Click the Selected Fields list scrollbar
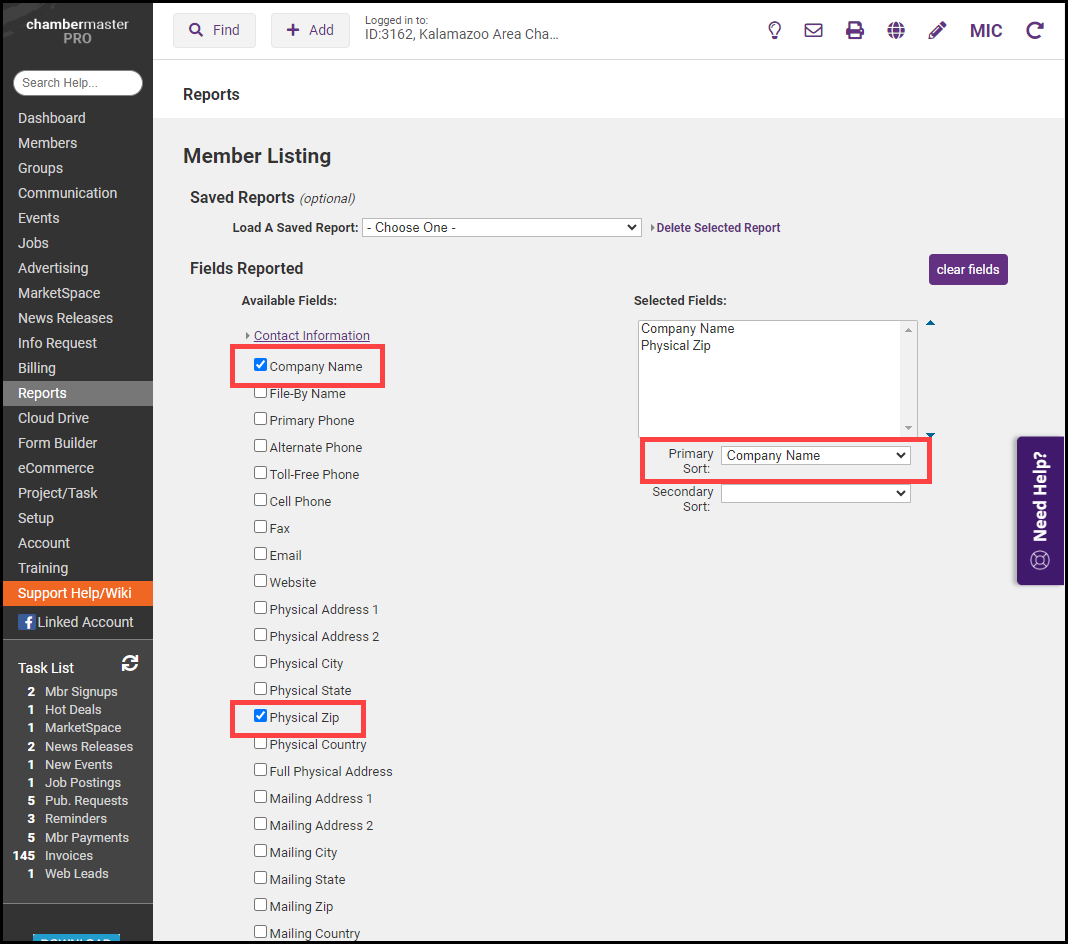Image resolution: width=1068 pixels, height=944 pixels. (x=909, y=378)
